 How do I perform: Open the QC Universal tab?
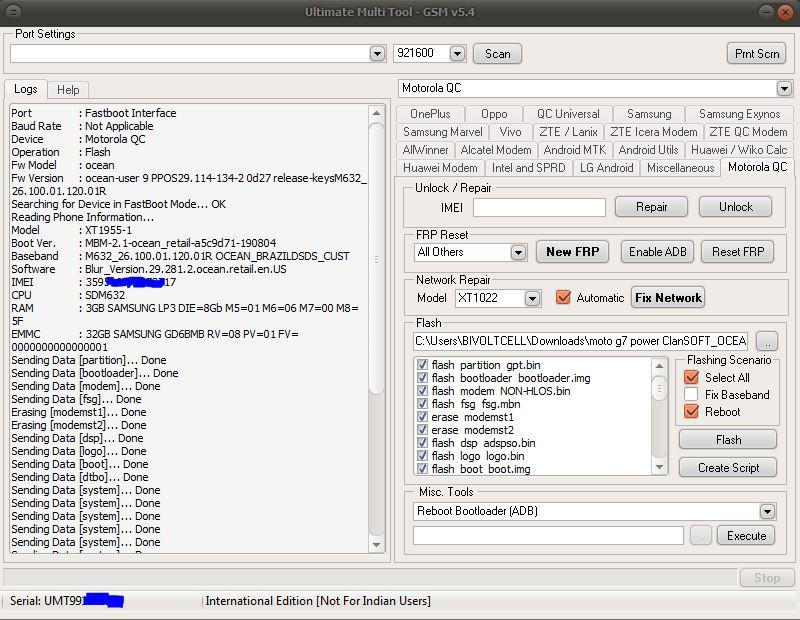(x=568, y=114)
